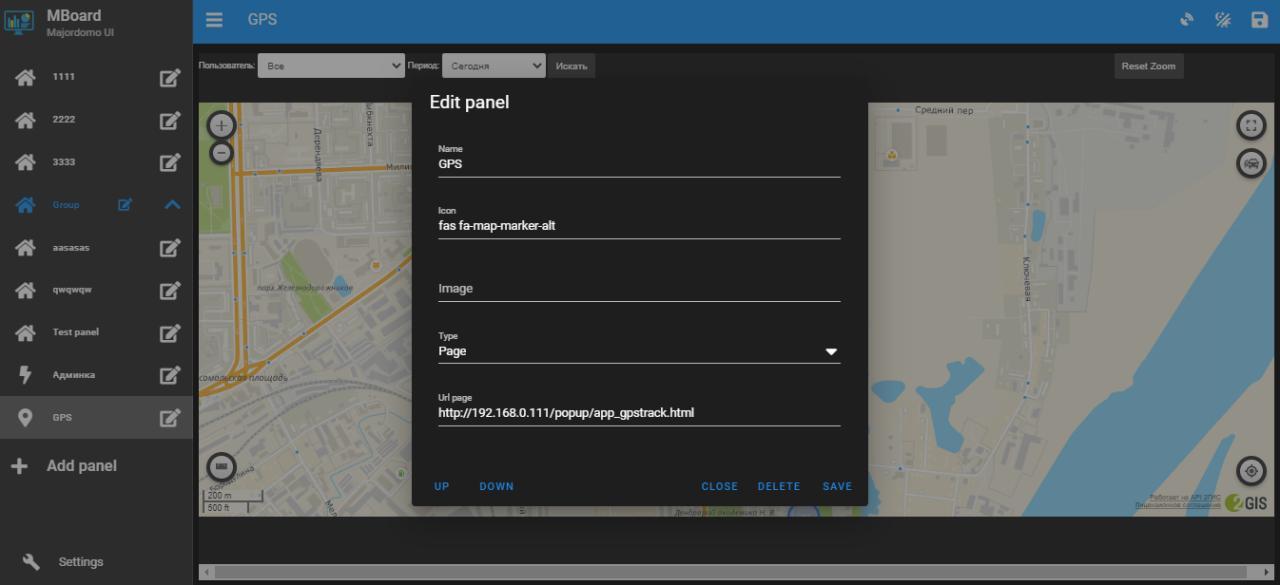The image size is (1280, 585).
Task: Click DELETE in the Edit panel dialog
Action: pos(779,486)
